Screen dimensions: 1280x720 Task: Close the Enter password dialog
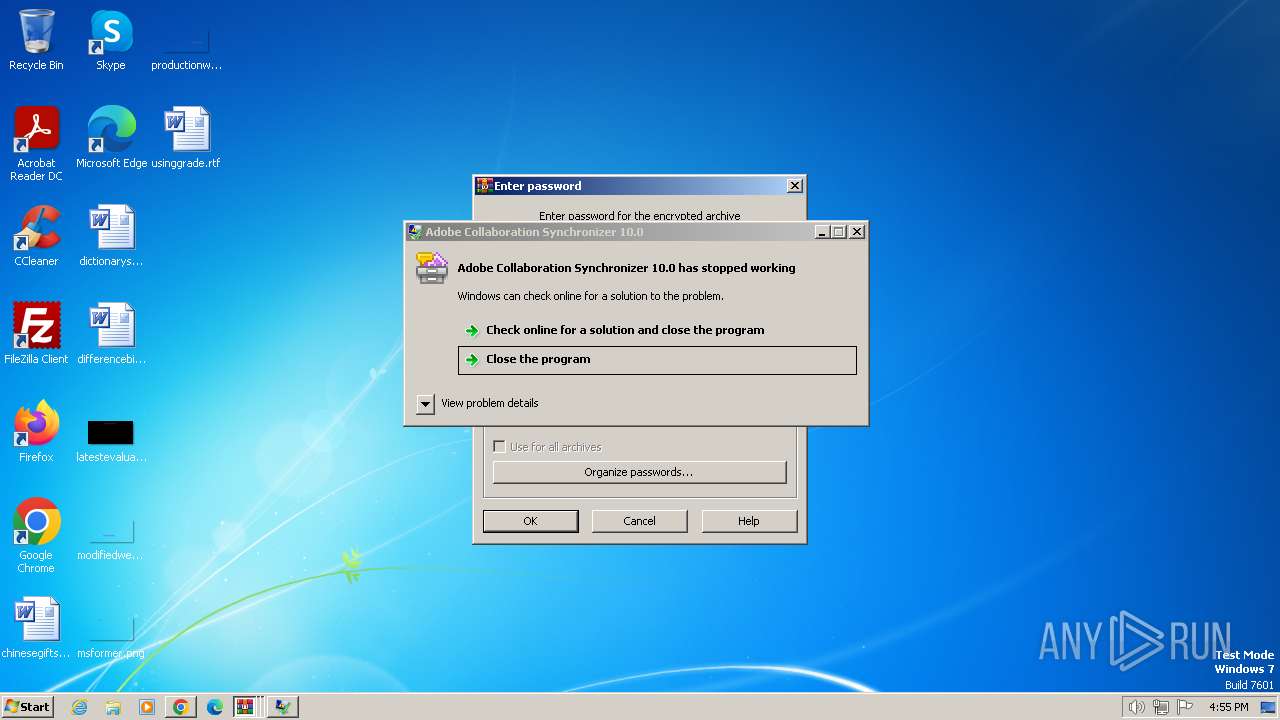[794, 186]
